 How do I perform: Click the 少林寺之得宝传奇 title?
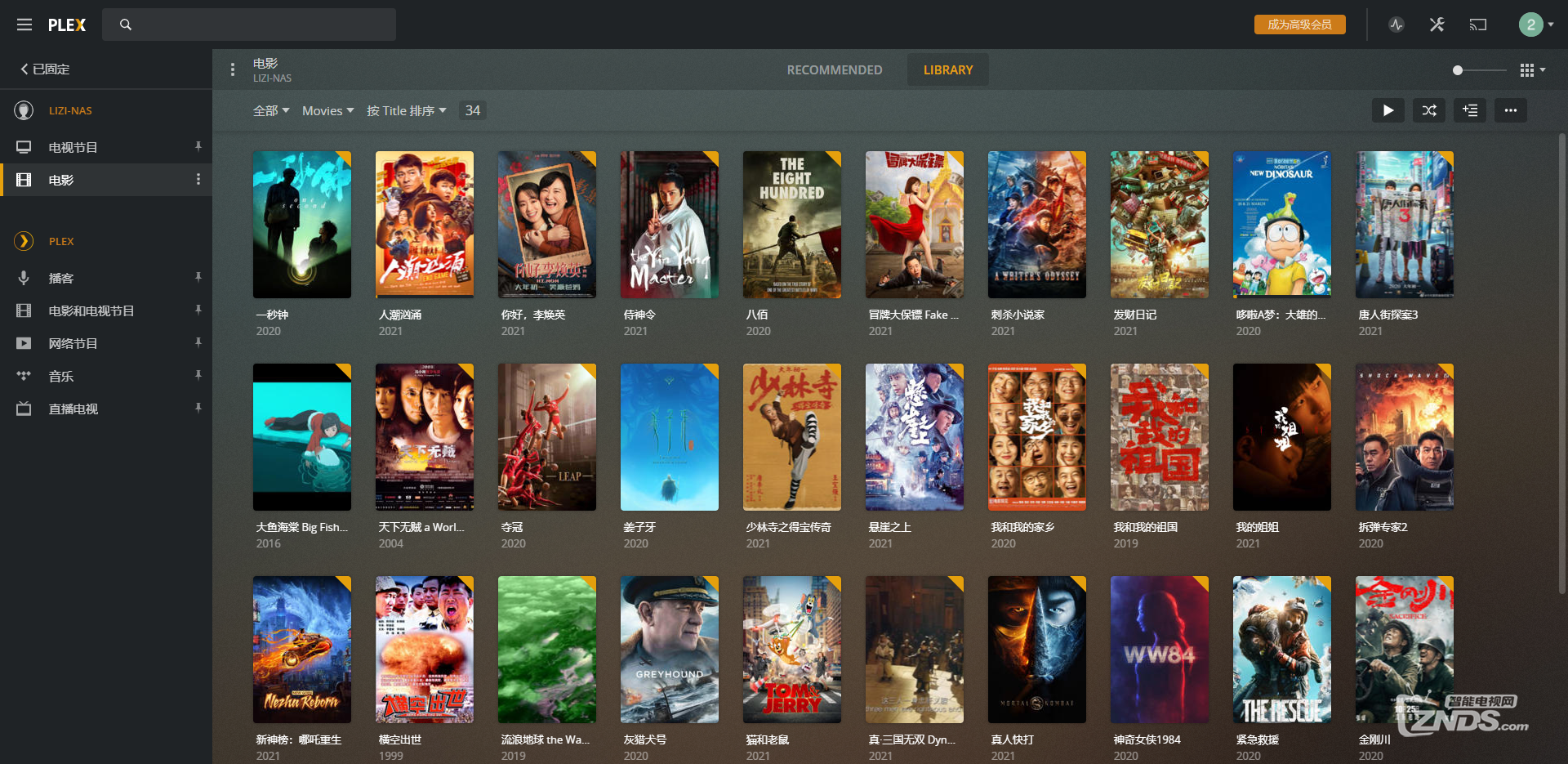(789, 527)
